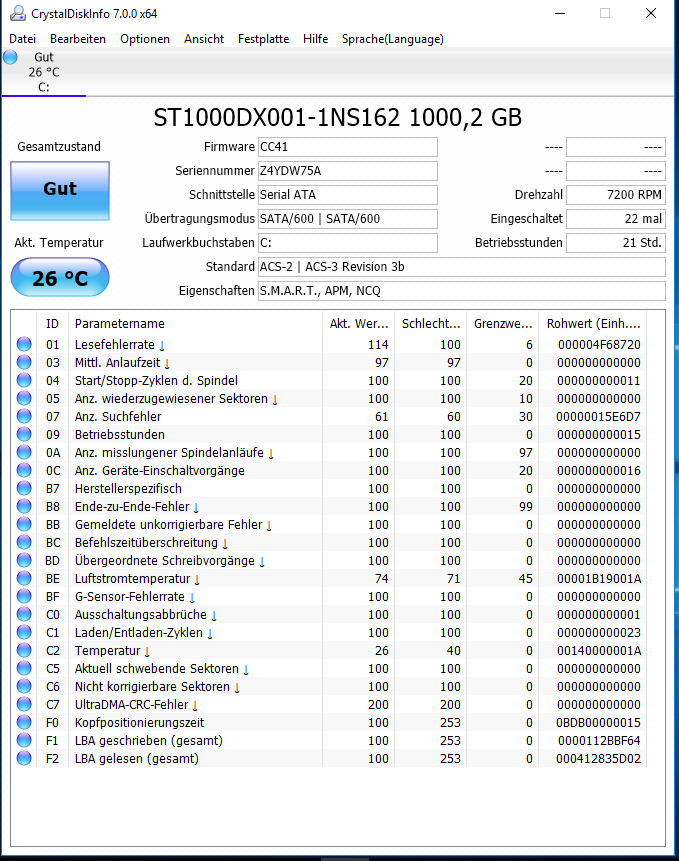Click the Drehzahl field 7200 RPM
679x861 pixels.
click(x=616, y=195)
